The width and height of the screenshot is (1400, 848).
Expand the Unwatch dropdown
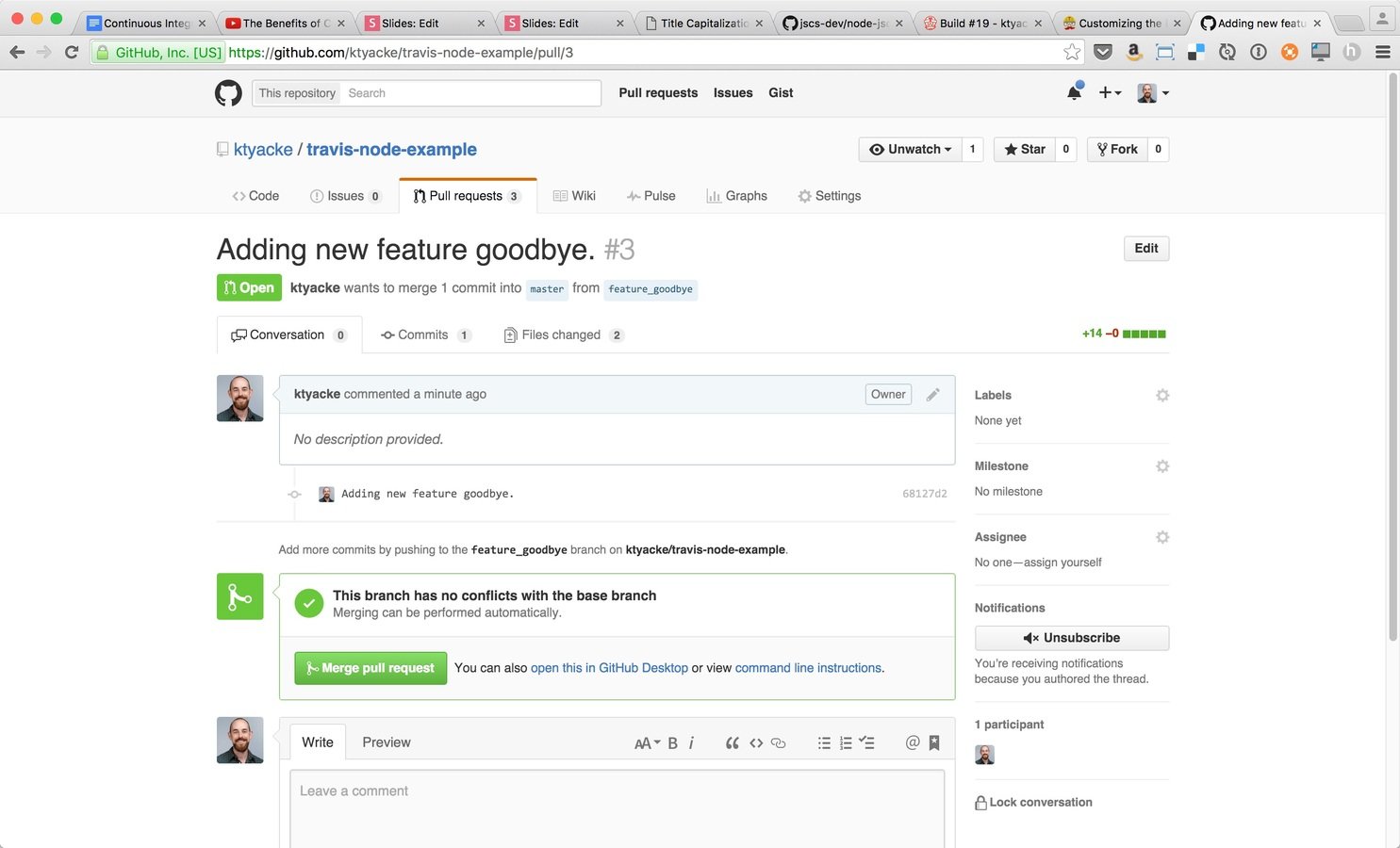[910, 149]
